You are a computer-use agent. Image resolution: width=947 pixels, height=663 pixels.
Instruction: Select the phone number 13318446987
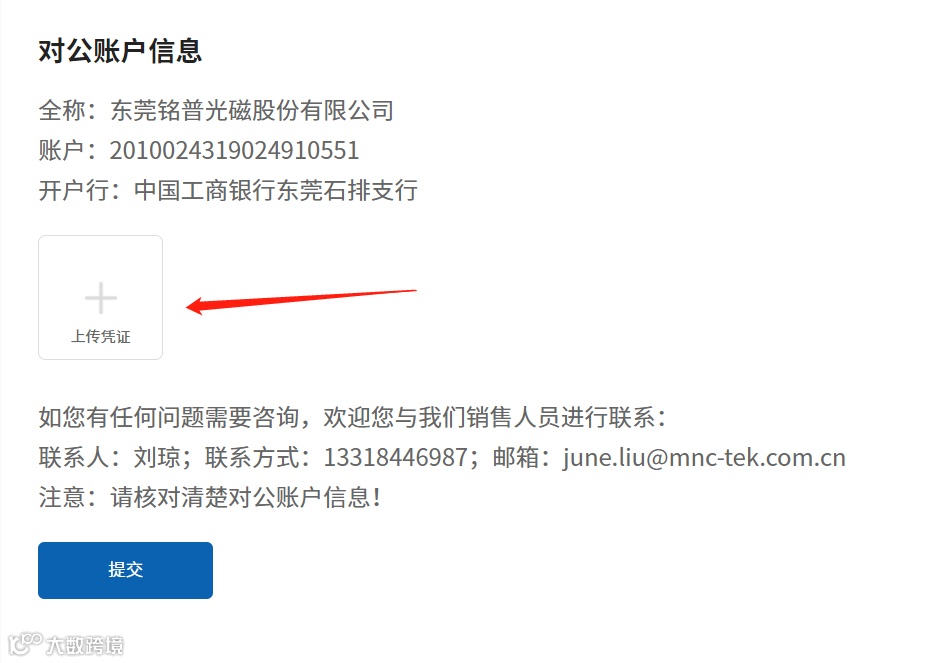(396, 458)
